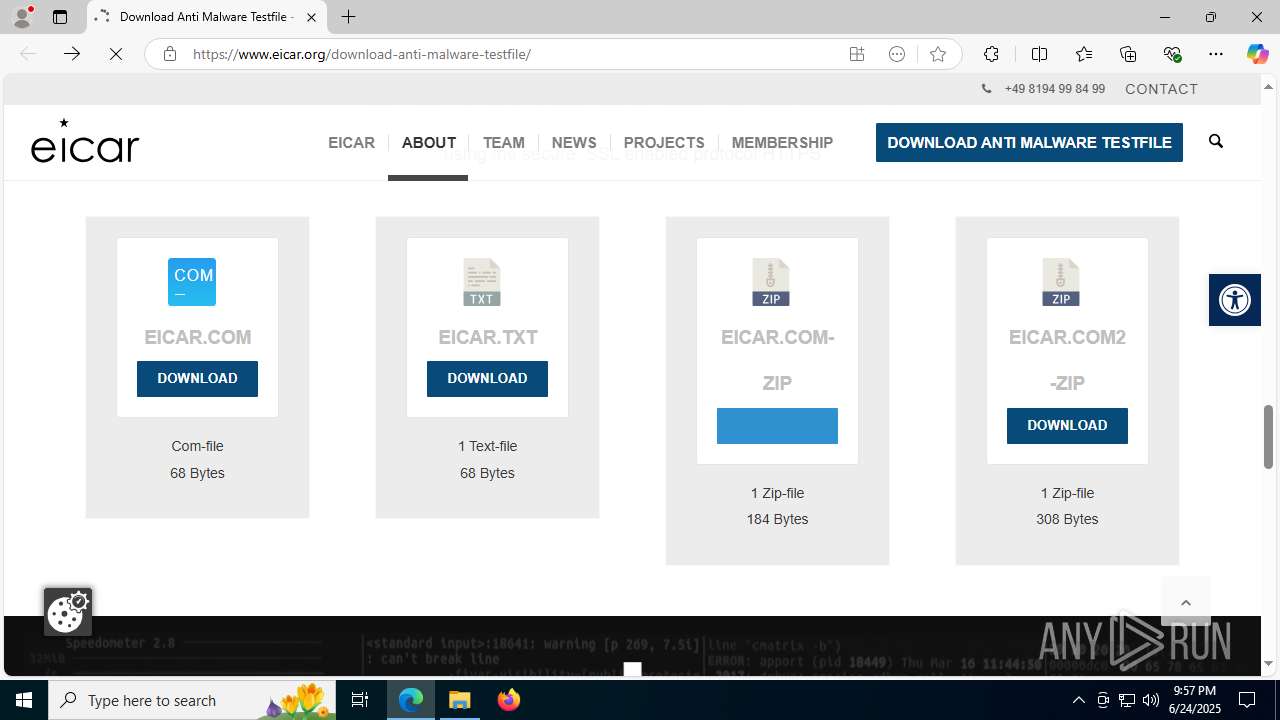Image resolution: width=1280 pixels, height=720 pixels.
Task: Open the TEAM menu item
Action: click(503, 143)
